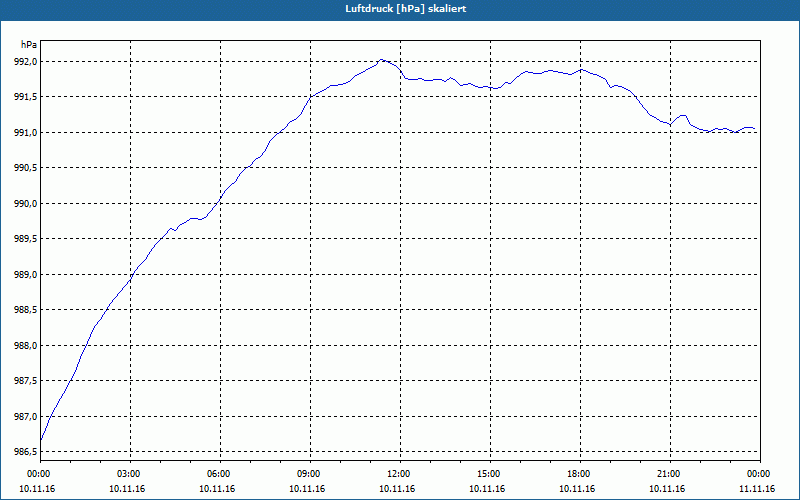Click the 21:00 time axis label
This screenshot has height=500, width=800.
point(670,474)
